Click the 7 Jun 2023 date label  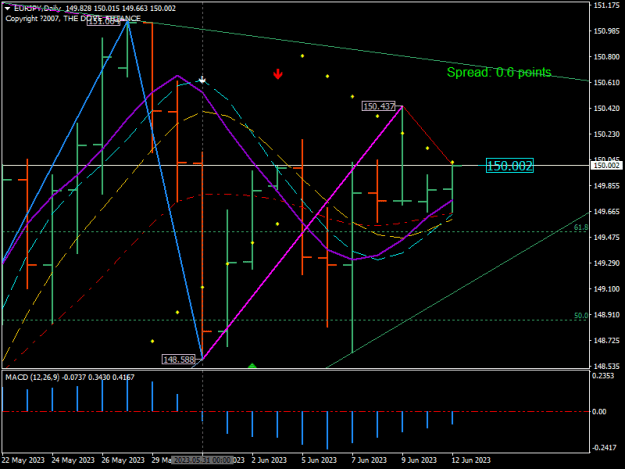tap(369, 460)
